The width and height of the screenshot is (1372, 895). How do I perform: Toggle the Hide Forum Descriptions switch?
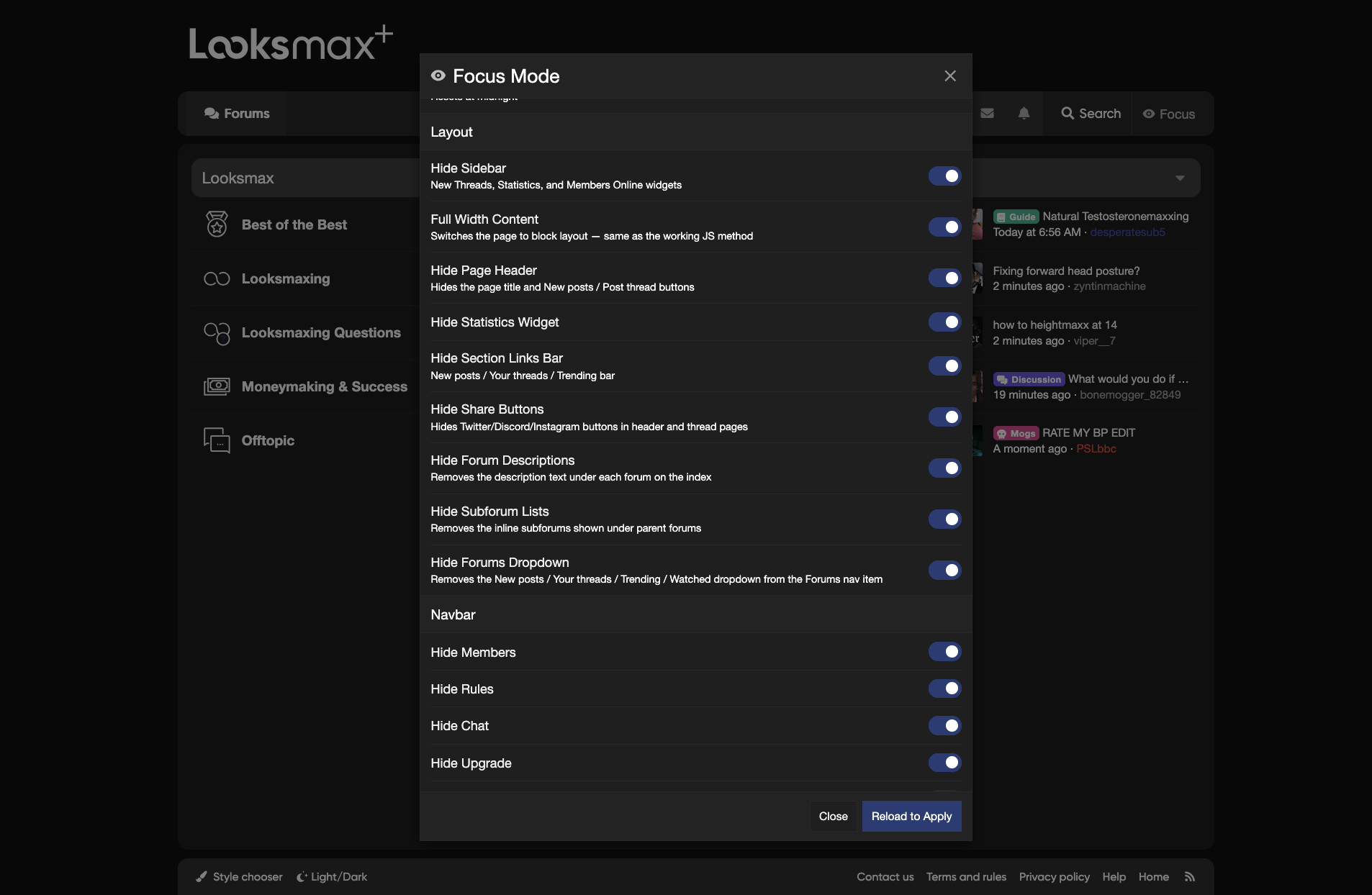944,468
